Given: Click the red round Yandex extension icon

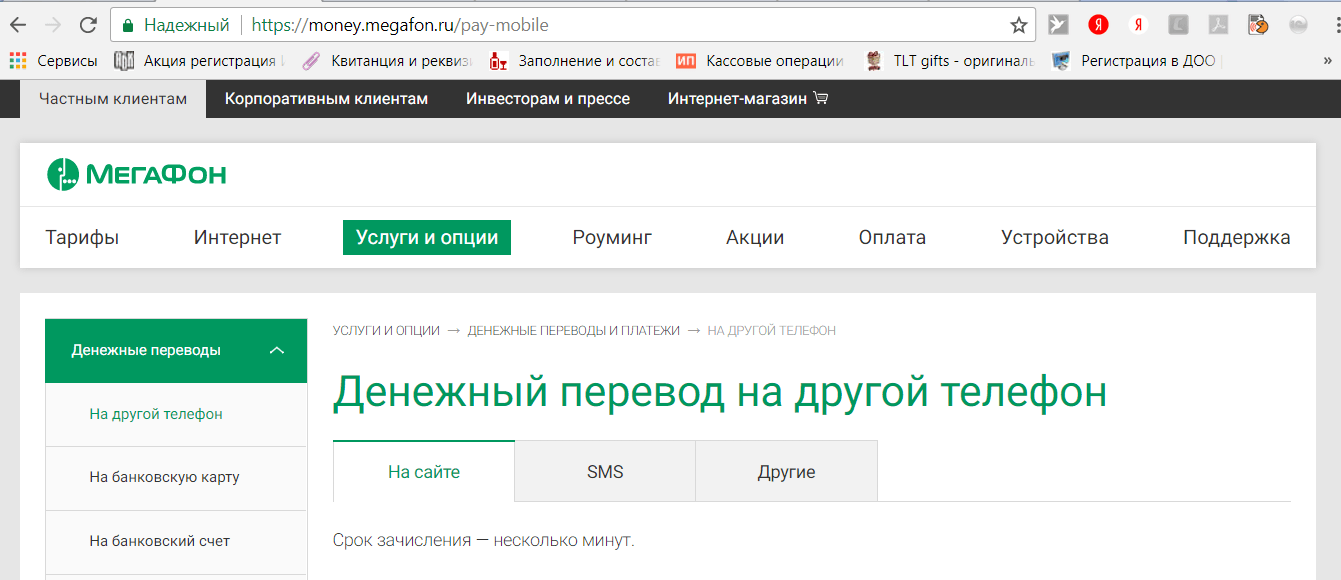Looking at the screenshot, I should tap(1098, 25).
